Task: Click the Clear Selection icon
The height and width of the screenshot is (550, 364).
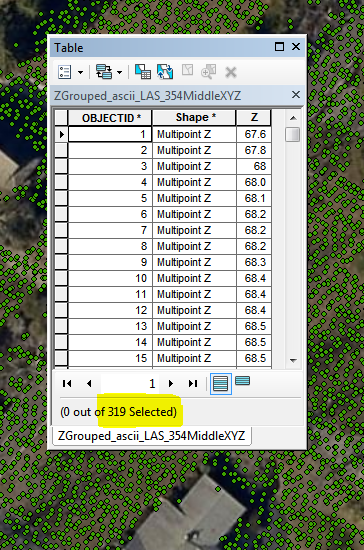Action: tap(187, 70)
